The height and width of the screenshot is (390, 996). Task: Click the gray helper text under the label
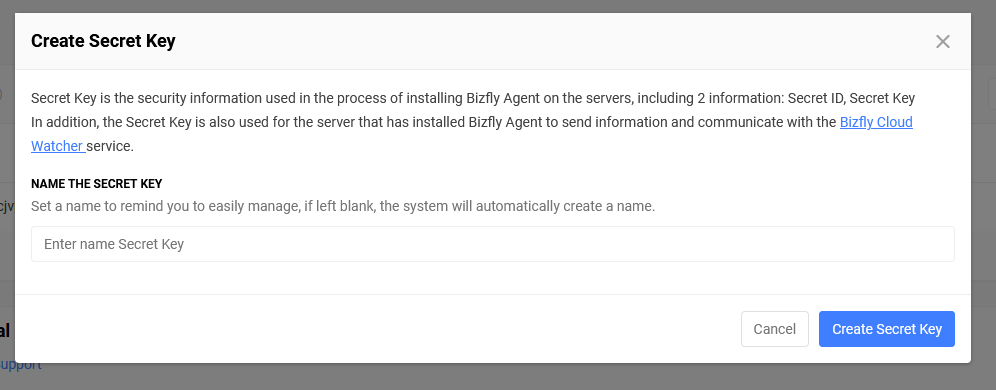click(343, 206)
